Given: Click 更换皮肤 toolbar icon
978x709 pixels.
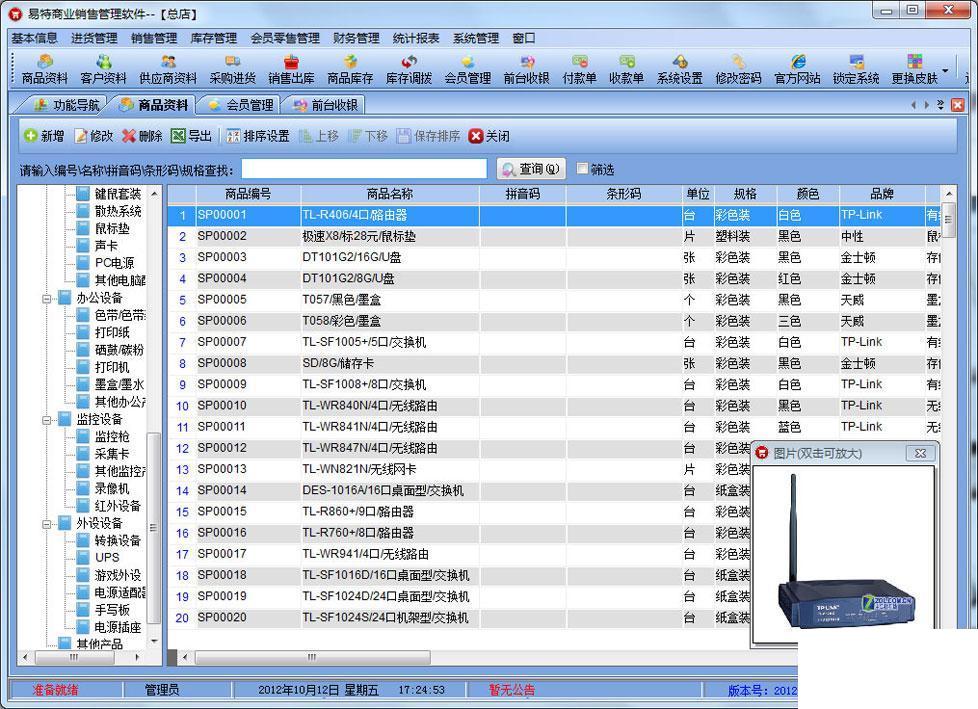Looking at the screenshot, I should tap(914, 69).
